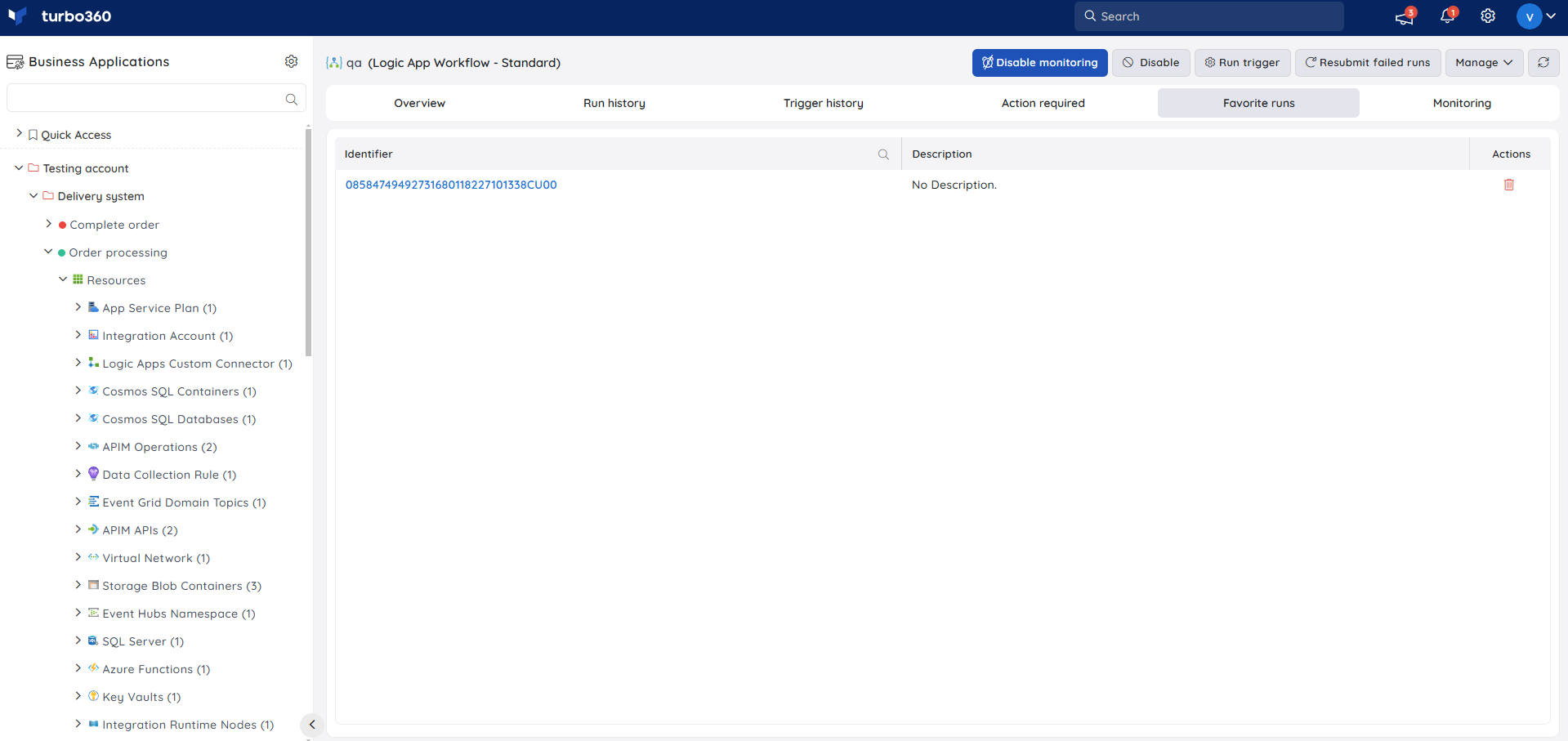Click Resubmit failed runs button
Viewport: 1568px width, 741px height.
[1368, 62]
